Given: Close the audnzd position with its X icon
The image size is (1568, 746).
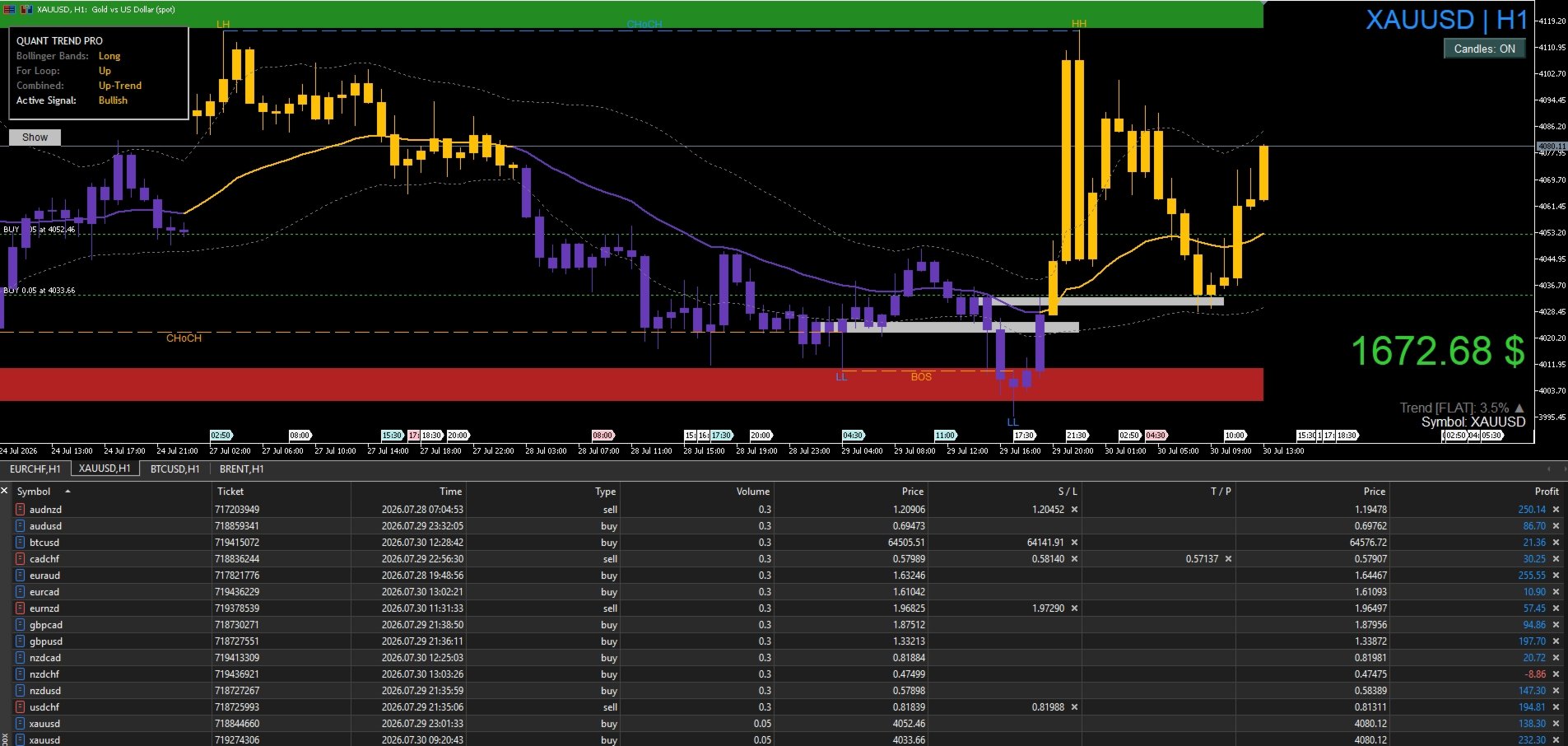Looking at the screenshot, I should pos(1556,510).
